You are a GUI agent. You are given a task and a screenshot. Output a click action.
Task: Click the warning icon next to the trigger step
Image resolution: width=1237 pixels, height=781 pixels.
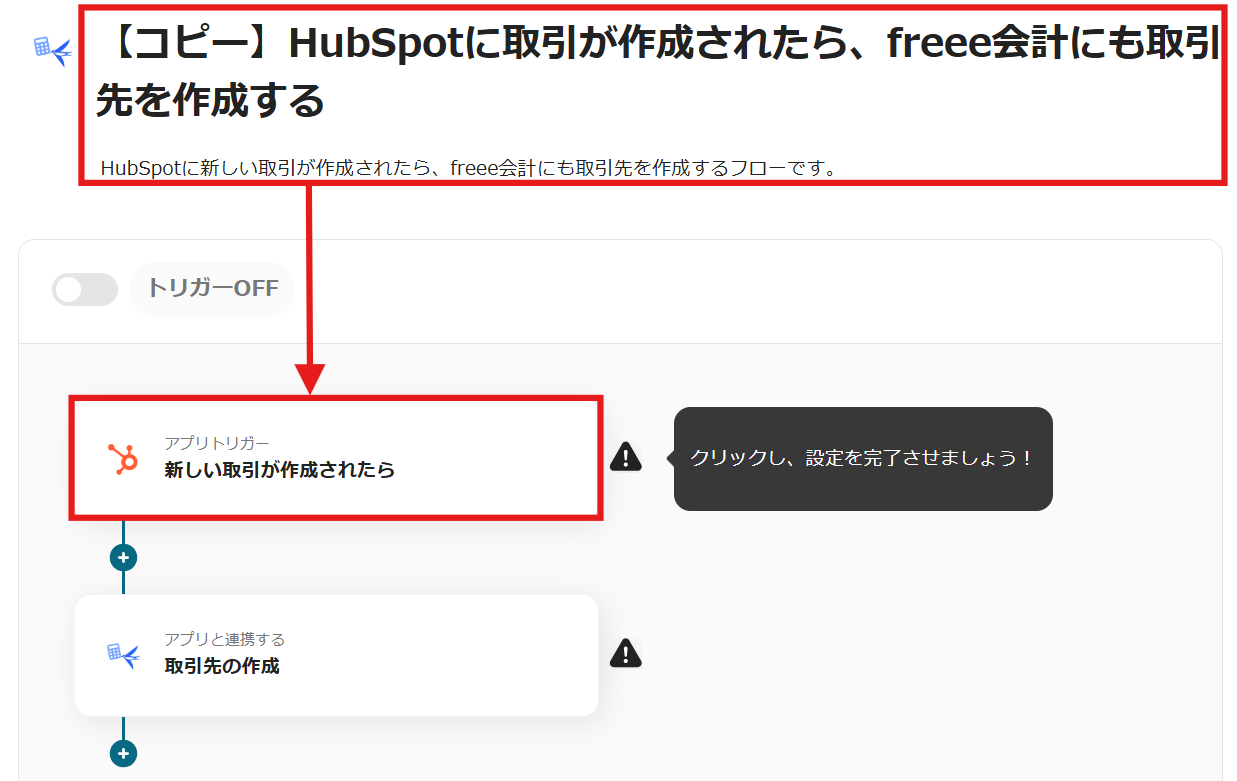click(626, 456)
